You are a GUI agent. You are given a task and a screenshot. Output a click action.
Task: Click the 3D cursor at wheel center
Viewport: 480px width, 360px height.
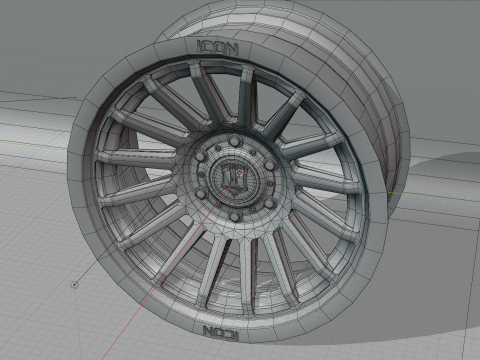pos(240,173)
